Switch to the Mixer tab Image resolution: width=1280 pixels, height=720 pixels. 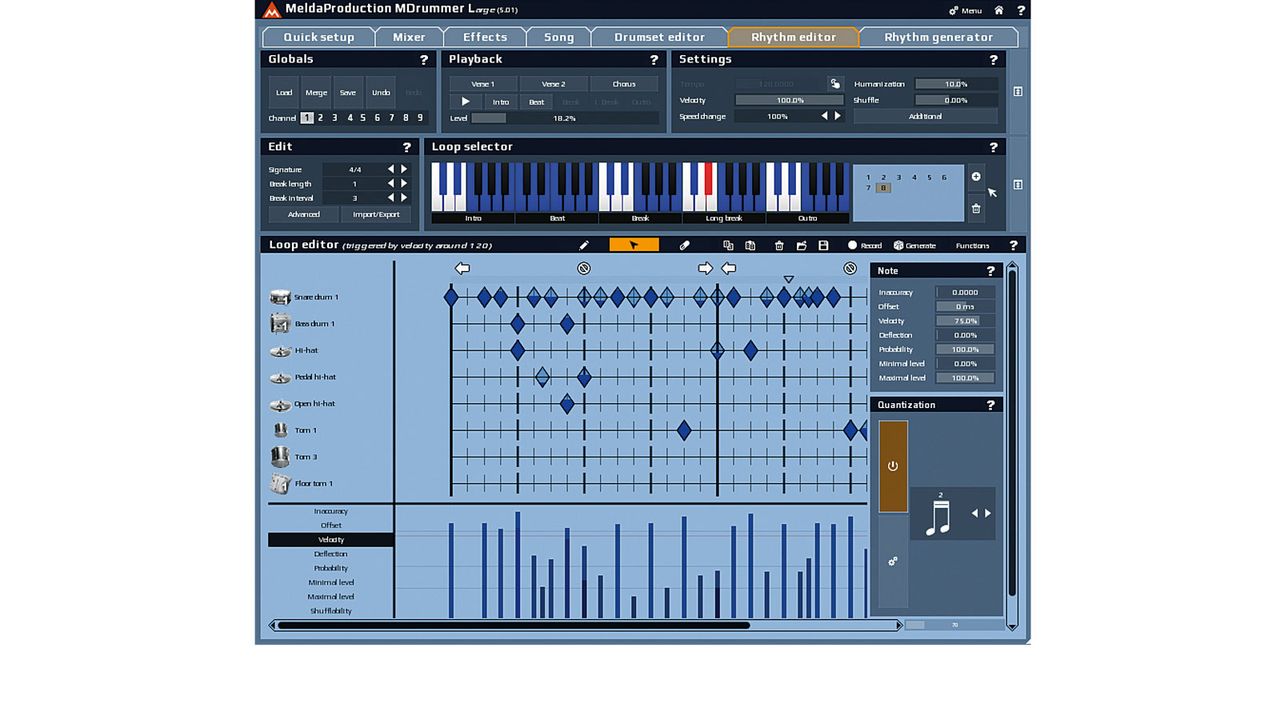click(x=409, y=37)
